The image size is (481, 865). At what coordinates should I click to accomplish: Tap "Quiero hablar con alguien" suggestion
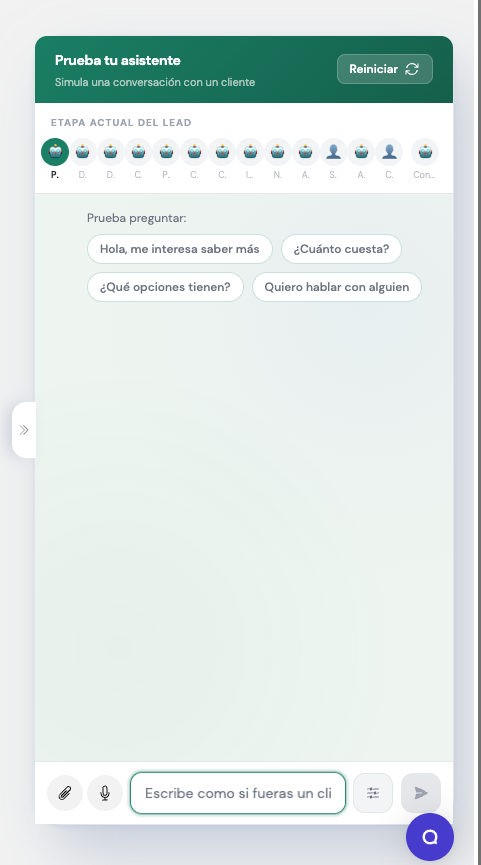(x=337, y=287)
